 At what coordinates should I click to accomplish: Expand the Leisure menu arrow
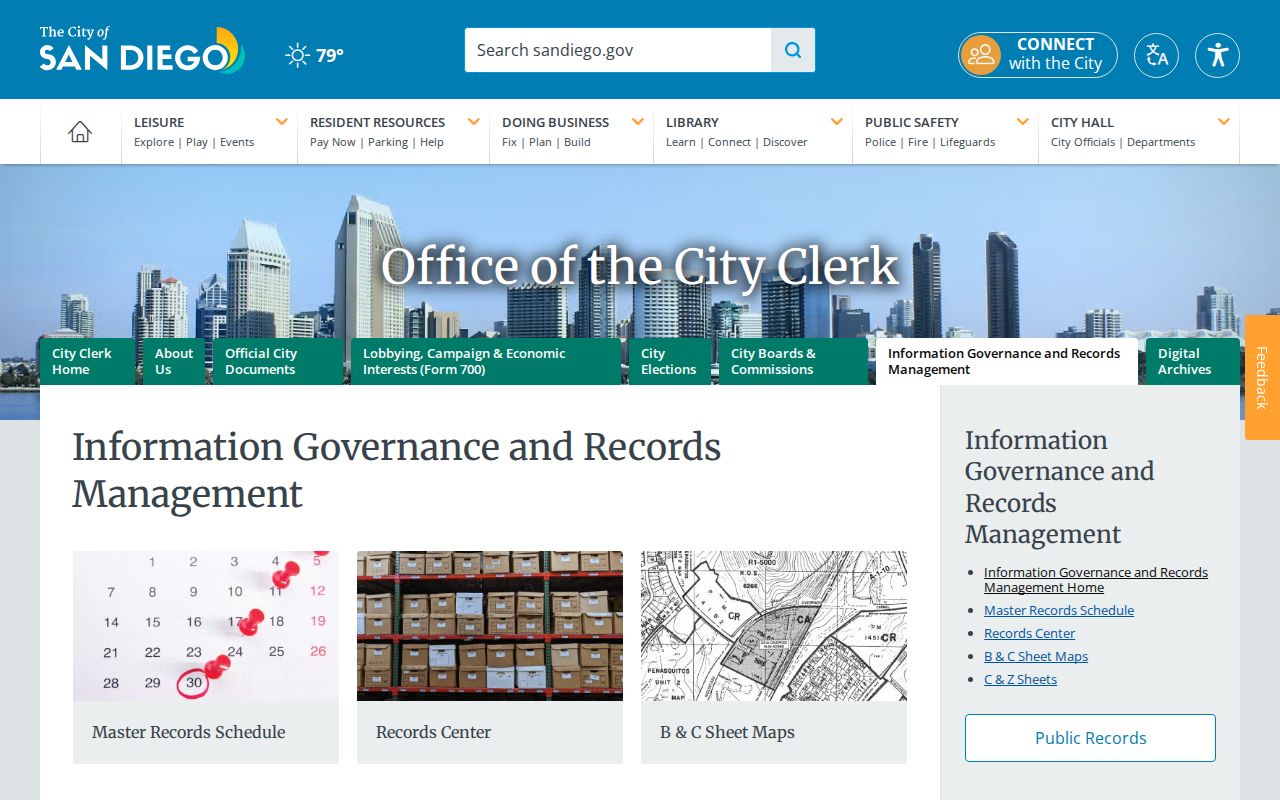282,122
